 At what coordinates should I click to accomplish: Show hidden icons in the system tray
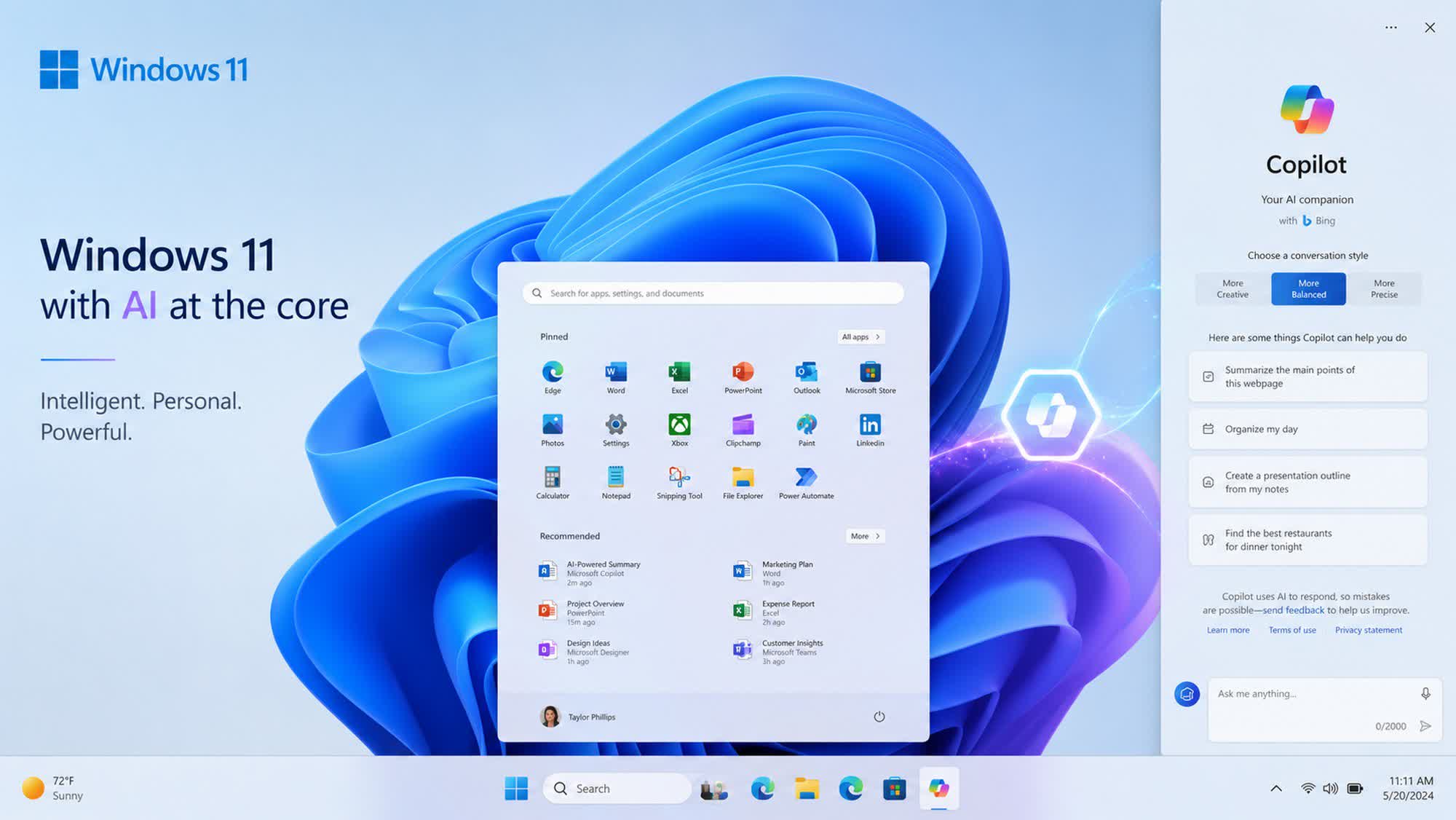click(x=1276, y=788)
